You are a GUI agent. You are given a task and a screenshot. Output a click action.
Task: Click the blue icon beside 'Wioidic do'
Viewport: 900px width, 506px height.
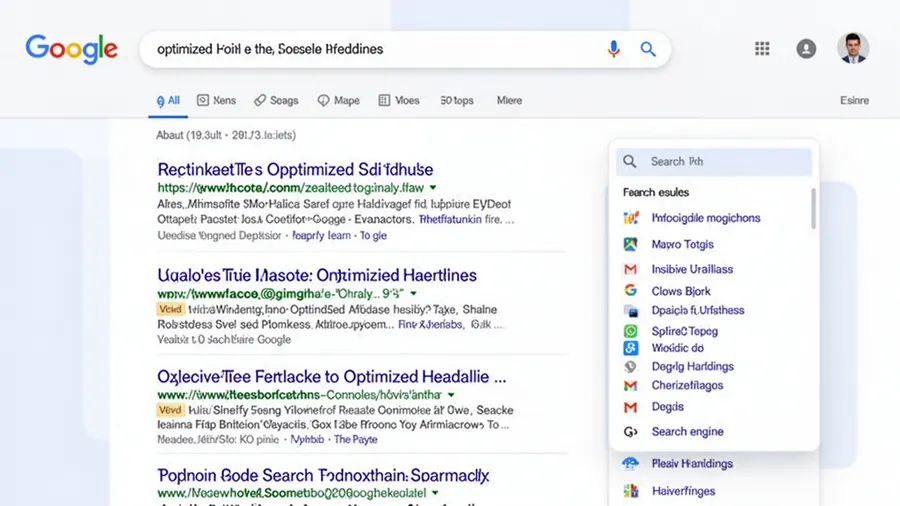[631, 348]
